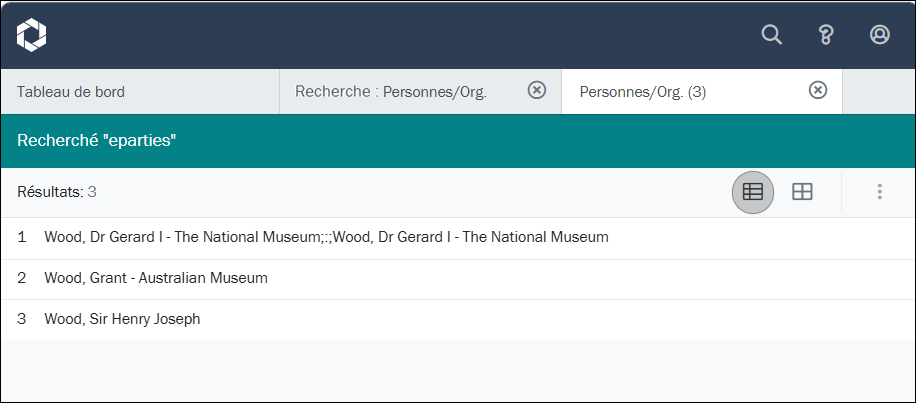Close the Recherche : Personnes/Org. tab
Image resolution: width=916 pixels, height=403 pixels.
click(x=536, y=91)
